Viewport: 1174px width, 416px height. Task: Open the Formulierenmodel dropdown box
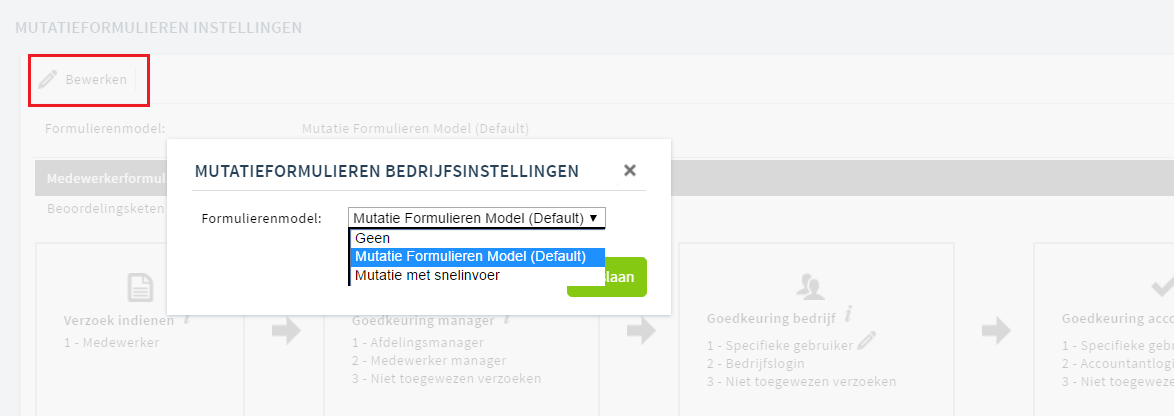click(x=477, y=218)
